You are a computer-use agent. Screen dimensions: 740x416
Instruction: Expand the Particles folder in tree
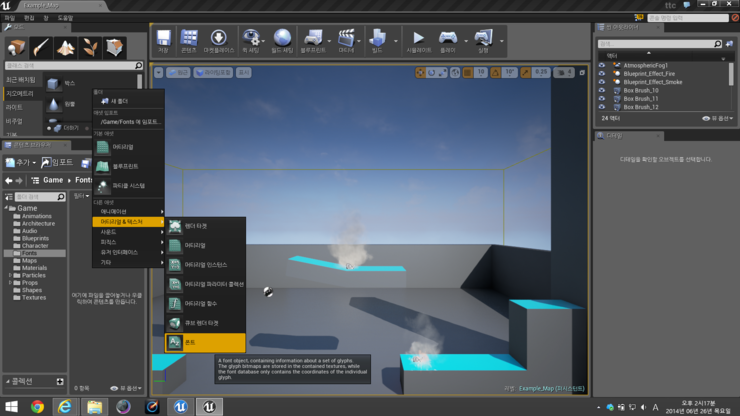(x=10, y=275)
